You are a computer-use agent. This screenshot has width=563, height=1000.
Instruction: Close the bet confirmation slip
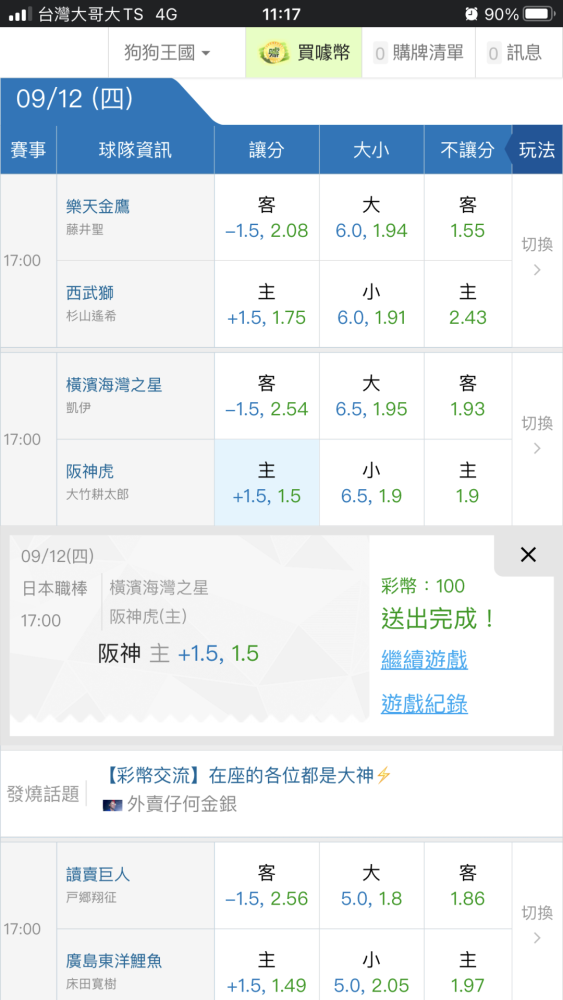pos(528,555)
